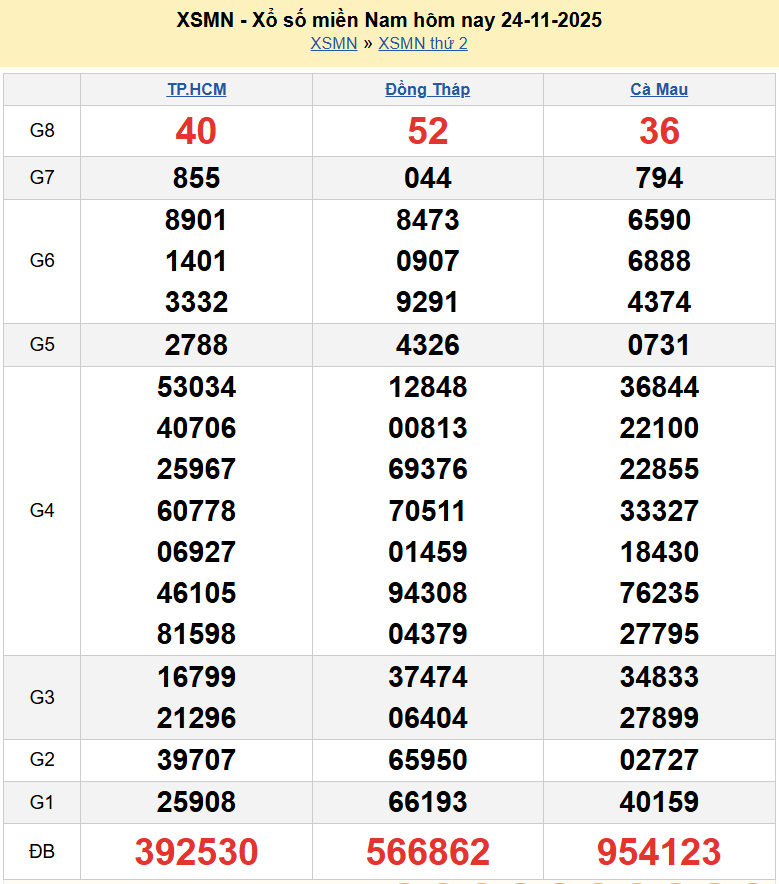Open Đồng Tháp province results link
Image resolution: width=779 pixels, height=884 pixels.
pos(427,89)
